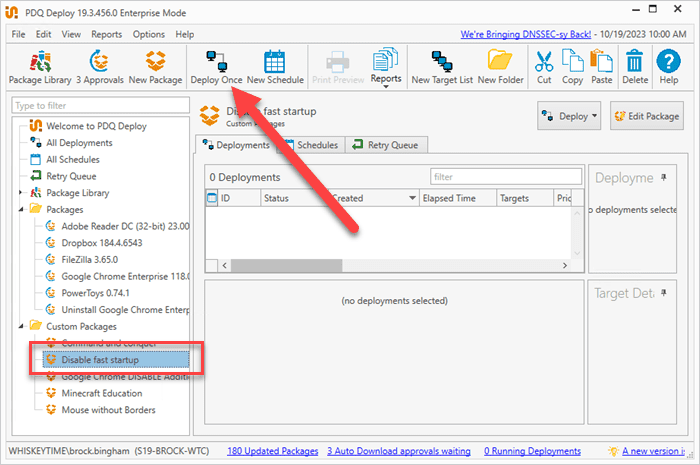Switch to the Retry Queue tab

tap(386, 145)
